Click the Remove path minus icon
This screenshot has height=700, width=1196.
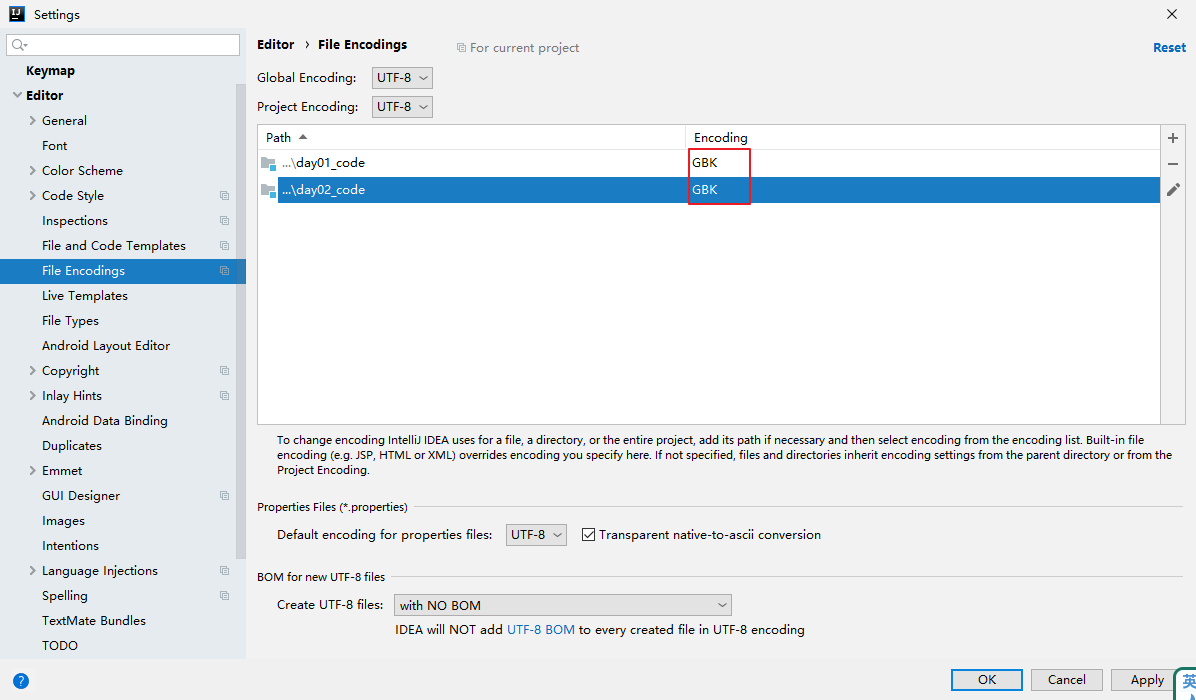(1173, 164)
